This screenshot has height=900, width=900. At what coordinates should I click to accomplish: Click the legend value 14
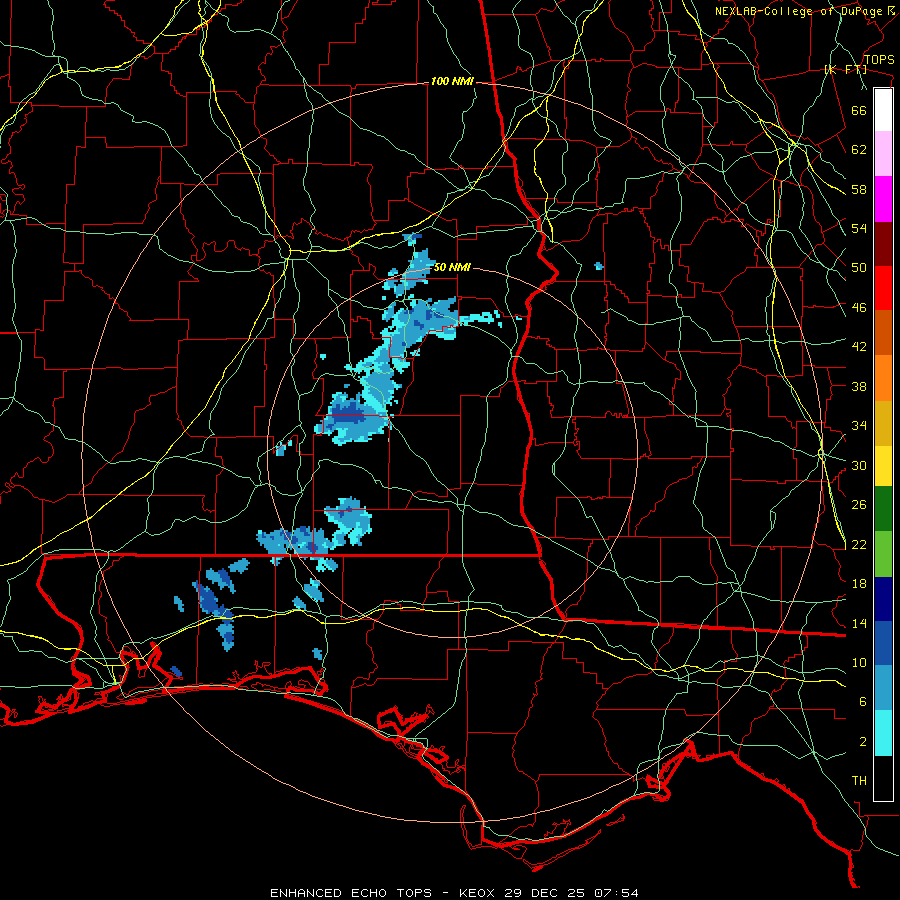[x=859, y=623]
